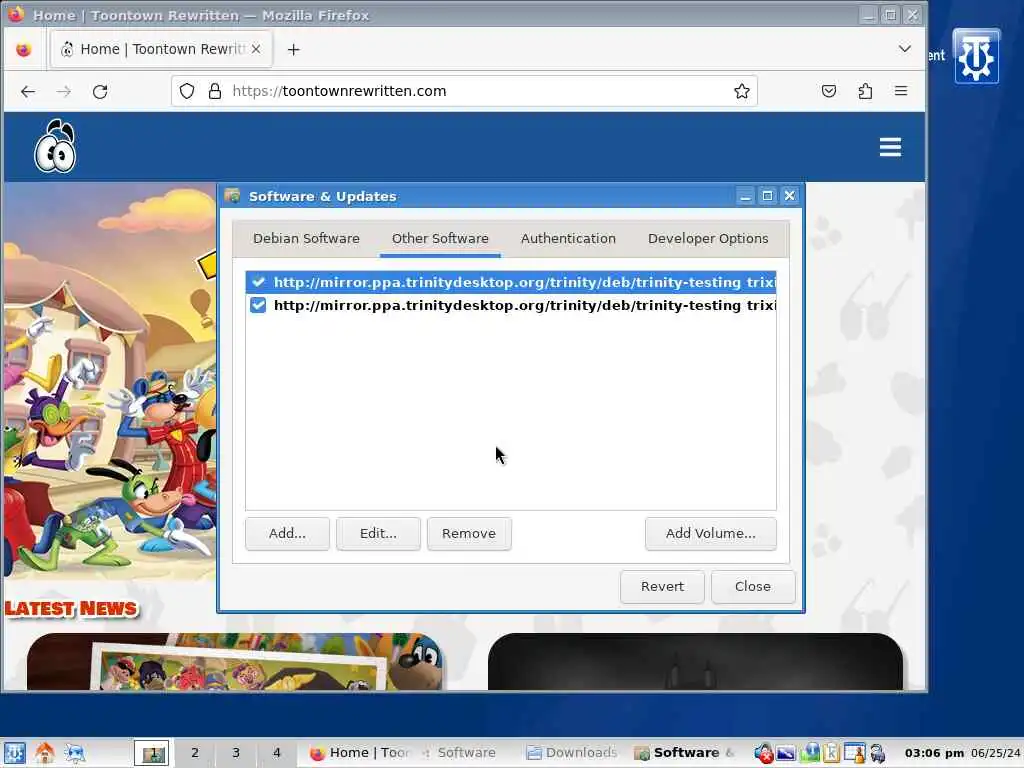Click the Add Volume... button
Image resolution: width=1024 pixels, height=768 pixels.
point(711,534)
